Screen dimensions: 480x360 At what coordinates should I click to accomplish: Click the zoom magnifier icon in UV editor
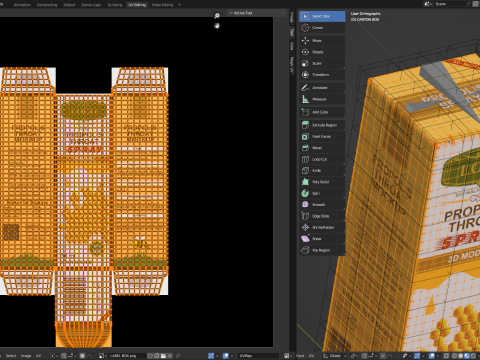217,16
